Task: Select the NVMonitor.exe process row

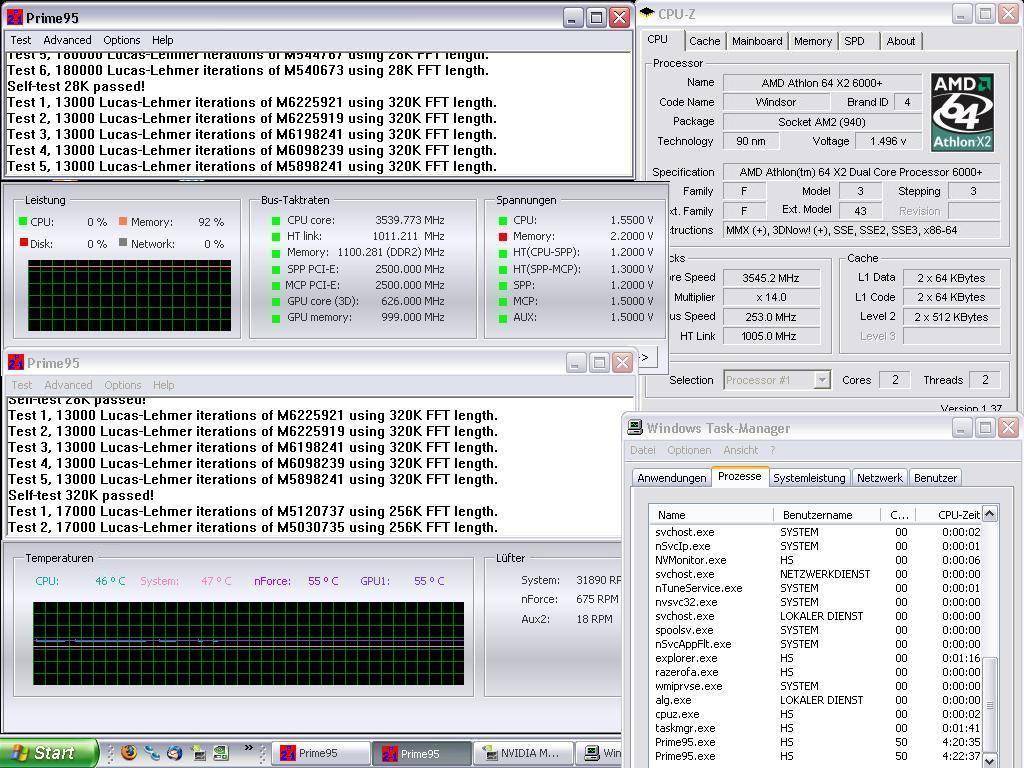Action: coord(815,560)
